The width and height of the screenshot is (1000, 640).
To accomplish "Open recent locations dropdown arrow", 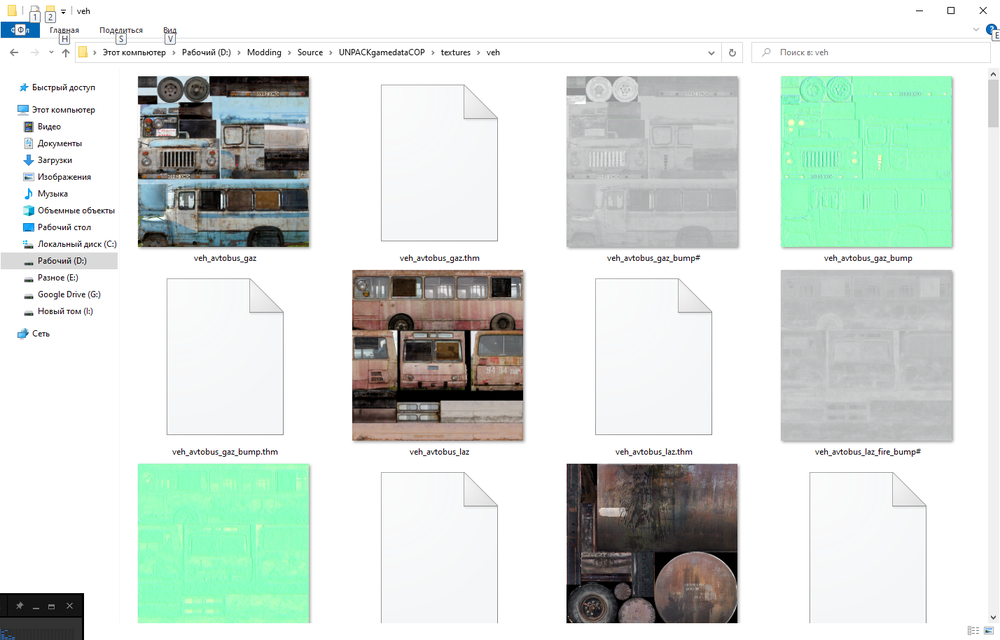I will [x=50, y=52].
